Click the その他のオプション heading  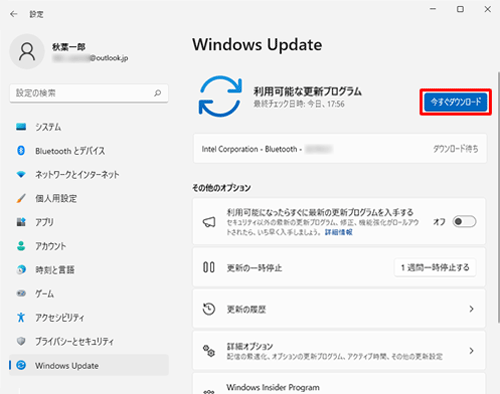pos(221,188)
